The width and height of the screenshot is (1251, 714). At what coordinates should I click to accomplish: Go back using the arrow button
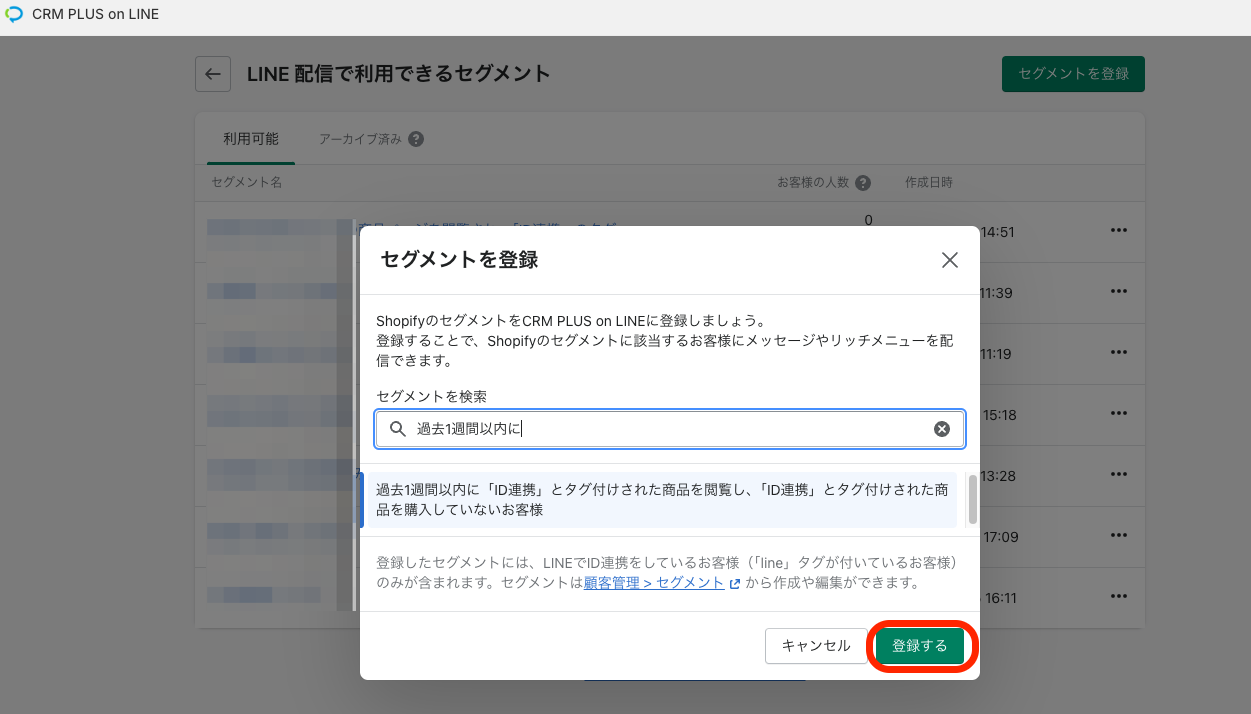(x=213, y=74)
